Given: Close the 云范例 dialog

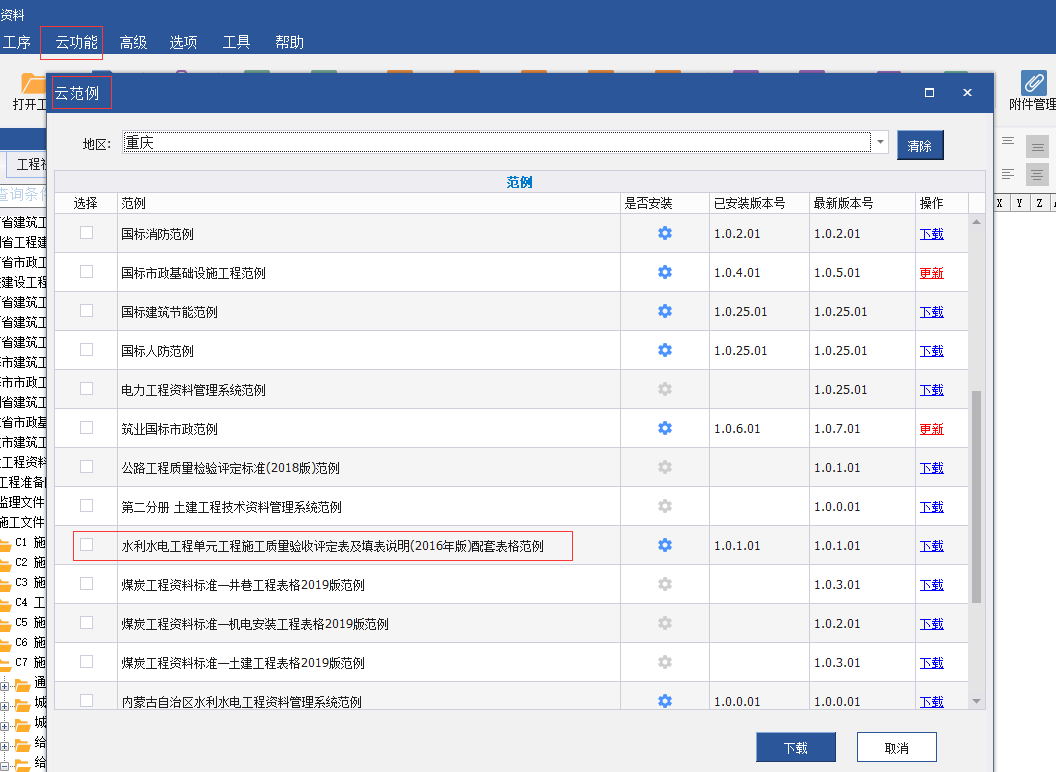Looking at the screenshot, I should coord(967,92).
